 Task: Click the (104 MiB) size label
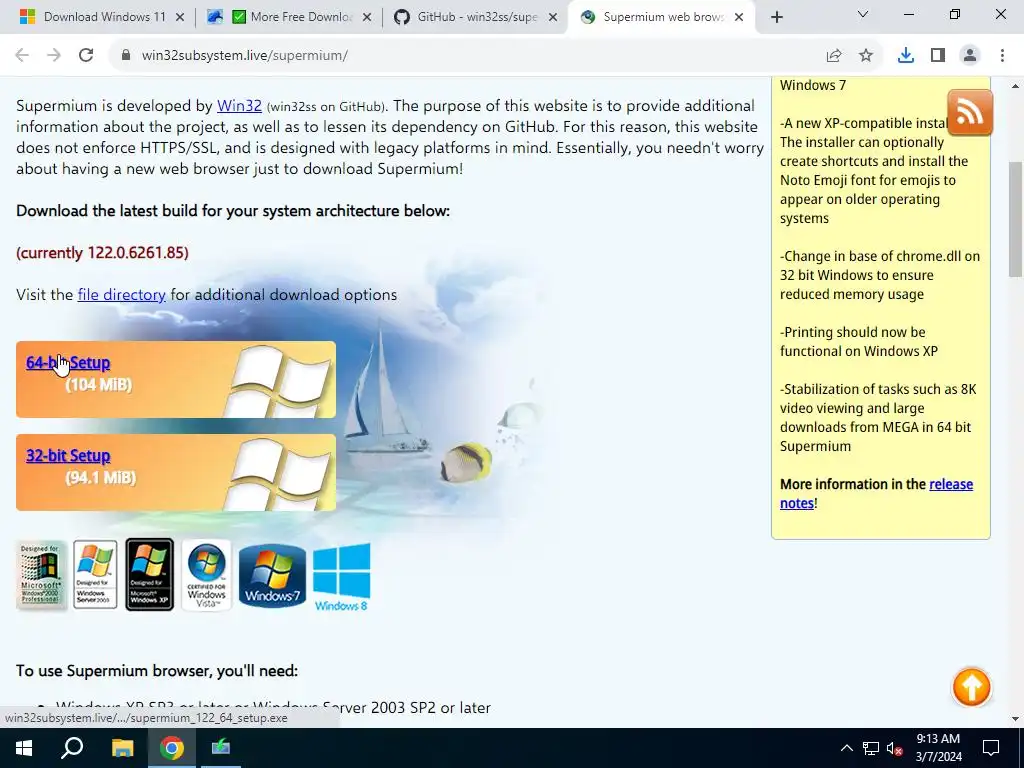[99, 385]
